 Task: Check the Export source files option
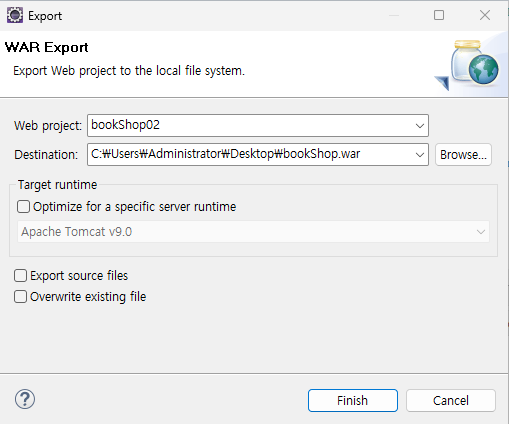20,276
